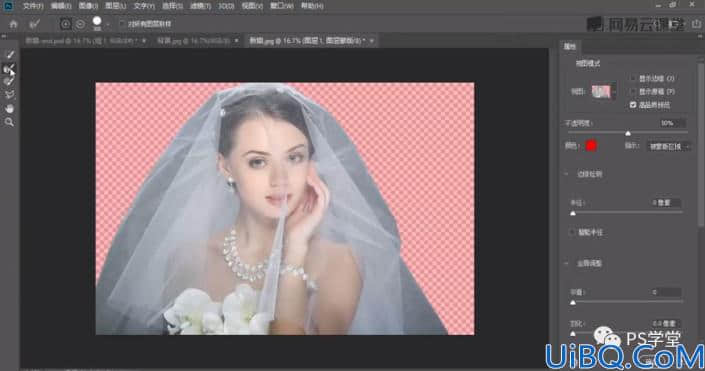This screenshot has width=705, height=371.
Task: Open the Image menu
Action: pyautogui.click(x=88, y=6)
